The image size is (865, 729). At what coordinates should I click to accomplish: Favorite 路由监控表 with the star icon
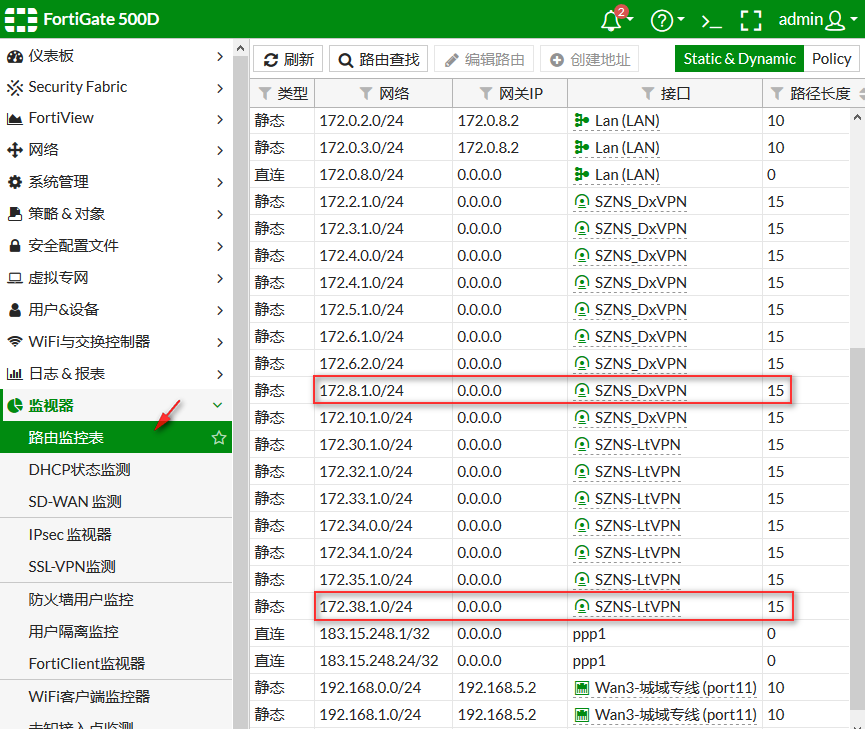pos(219,438)
